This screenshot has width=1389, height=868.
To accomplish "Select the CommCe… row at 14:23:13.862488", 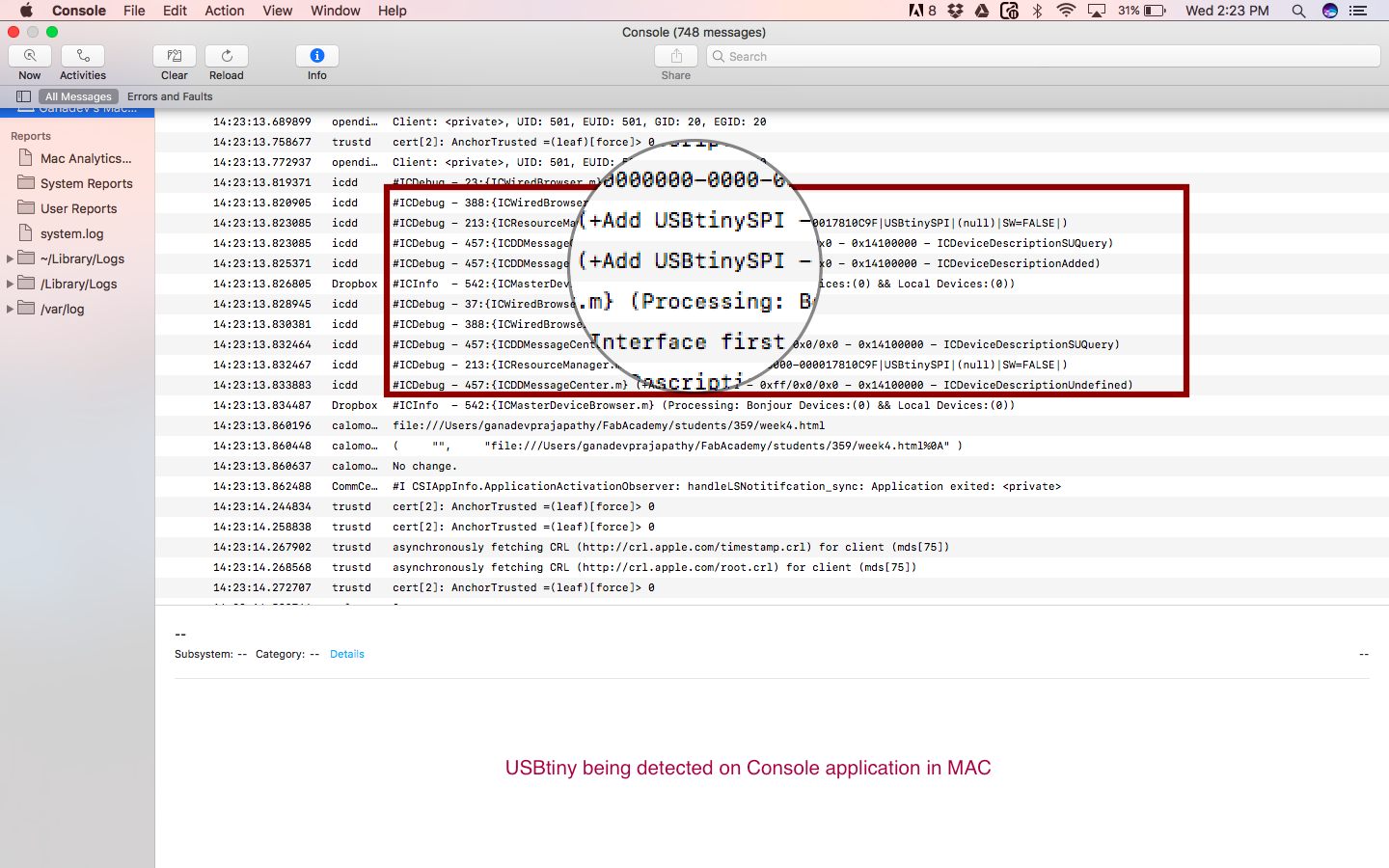I will pyautogui.click(x=772, y=486).
